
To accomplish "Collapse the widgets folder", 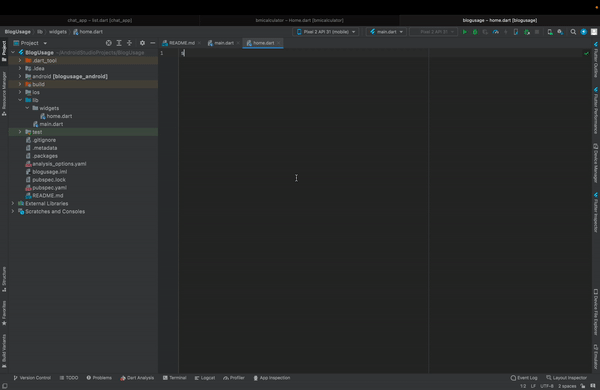I will [27, 108].
